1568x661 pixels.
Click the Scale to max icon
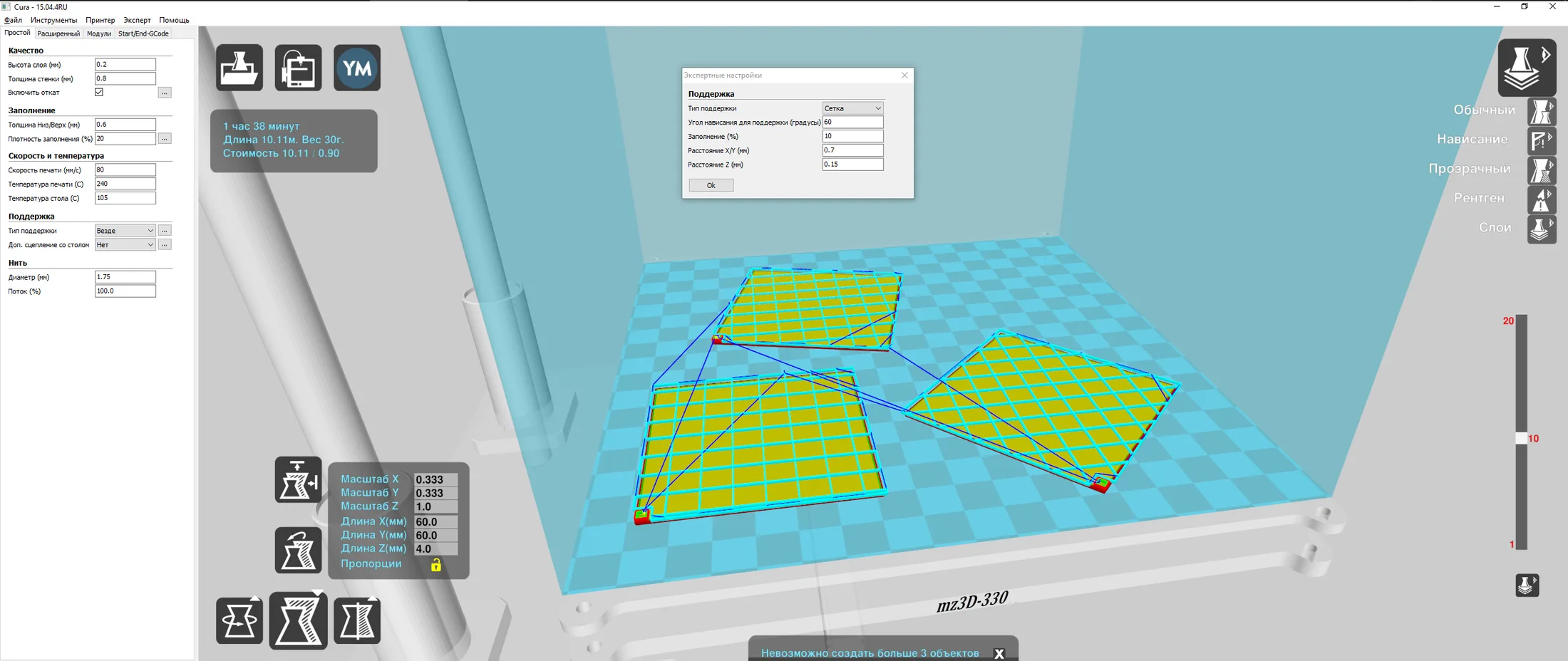(298, 479)
